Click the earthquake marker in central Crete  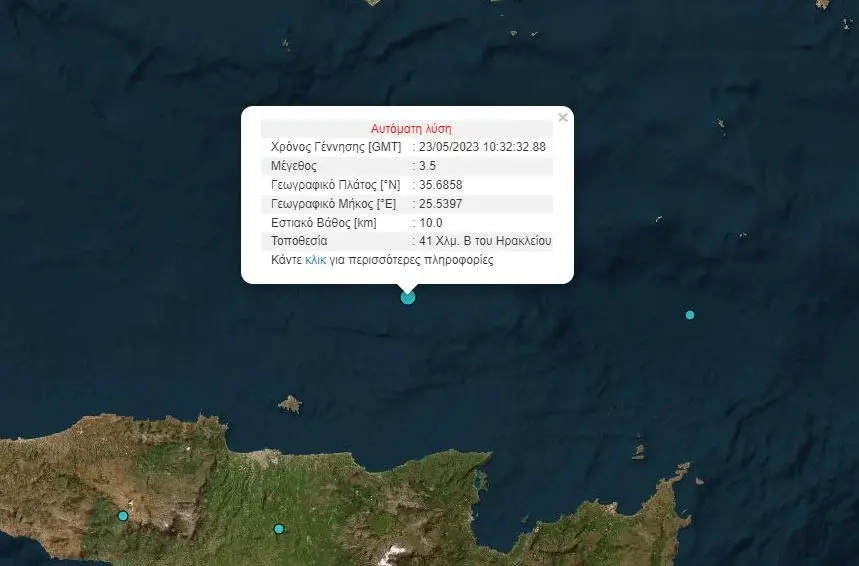(279, 528)
